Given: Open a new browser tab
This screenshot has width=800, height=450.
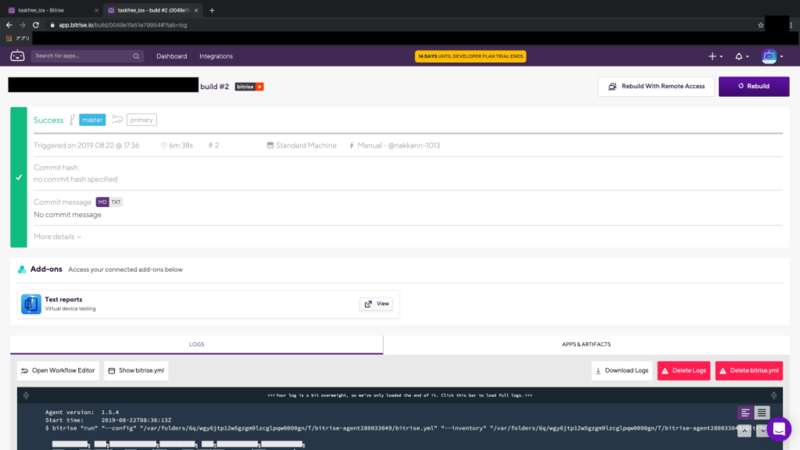Looking at the screenshot, I should 212,10.
